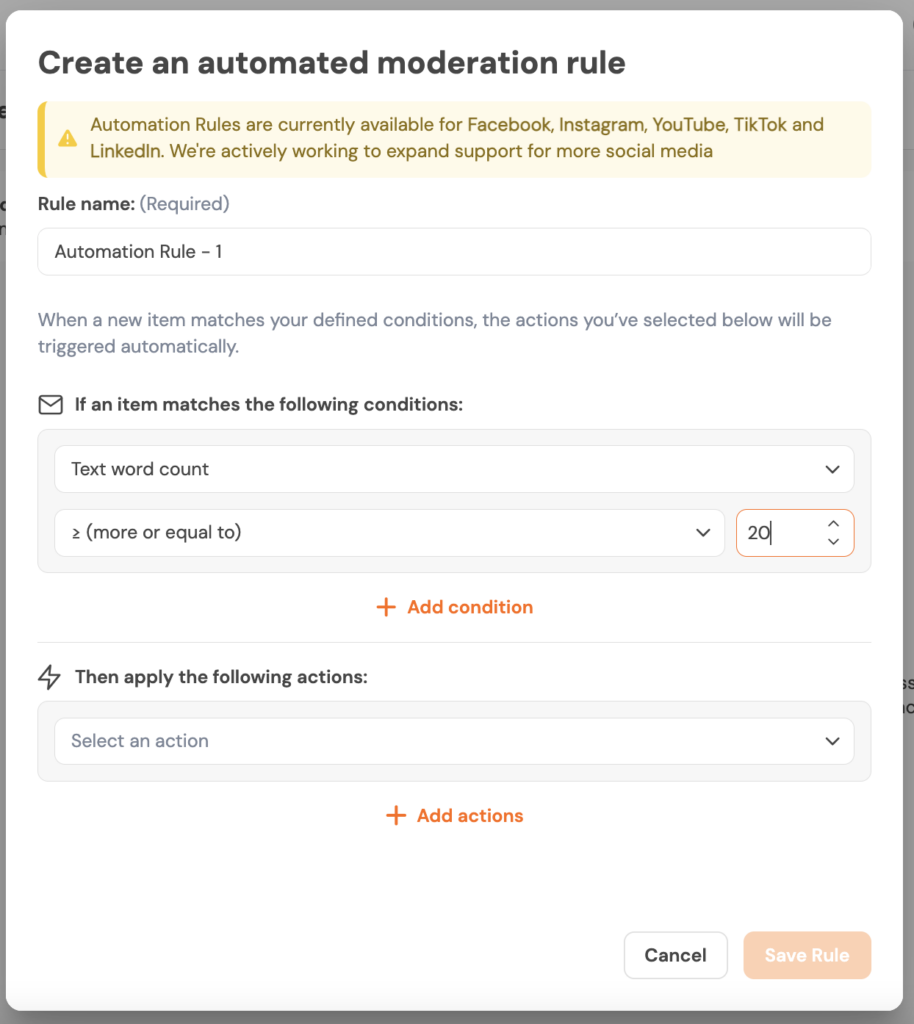Open the '≥ (more or equal to)' operator dropdown
914x1024 pixels.
pyautogui.click(x=380, y=533)
